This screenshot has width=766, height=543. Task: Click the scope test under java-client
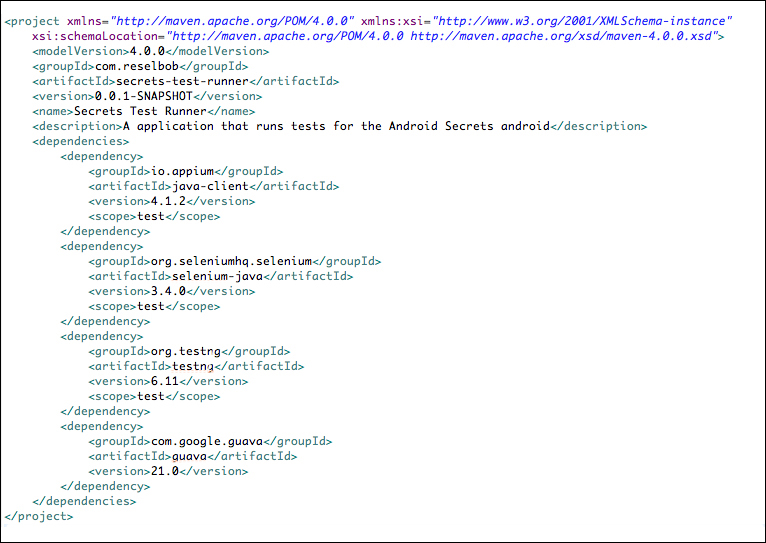[x=150, y=216]
